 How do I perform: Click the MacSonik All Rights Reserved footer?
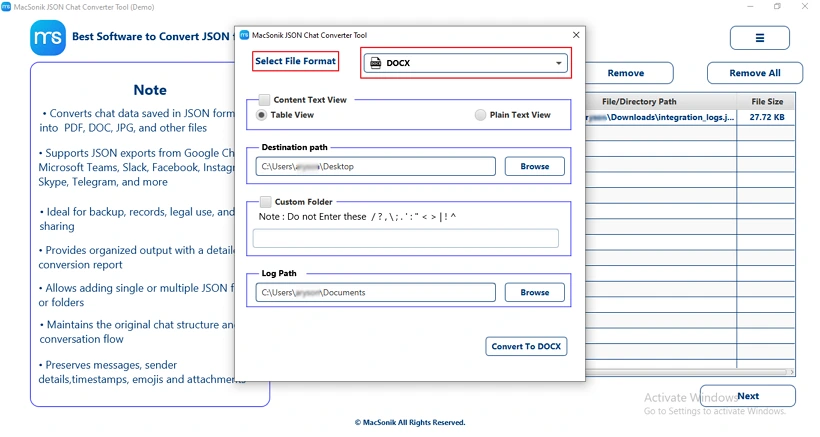[410, 423]
